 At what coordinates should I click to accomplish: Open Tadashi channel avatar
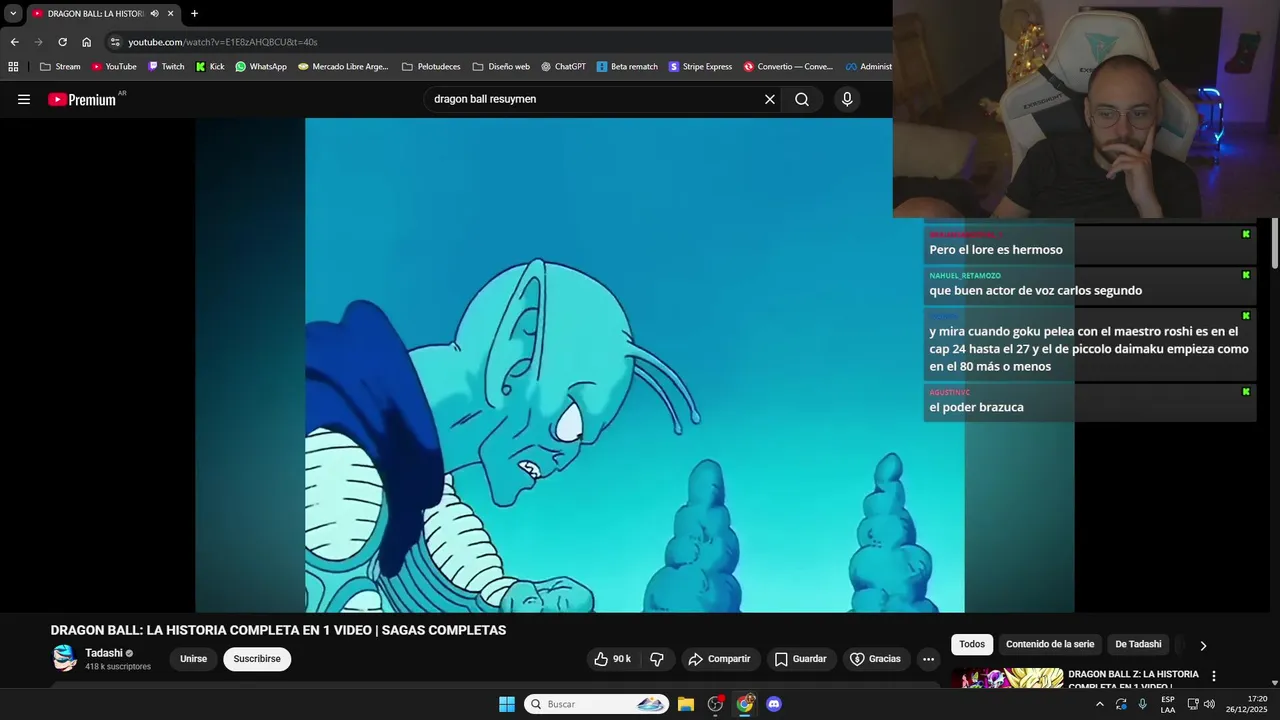point(64,658)
